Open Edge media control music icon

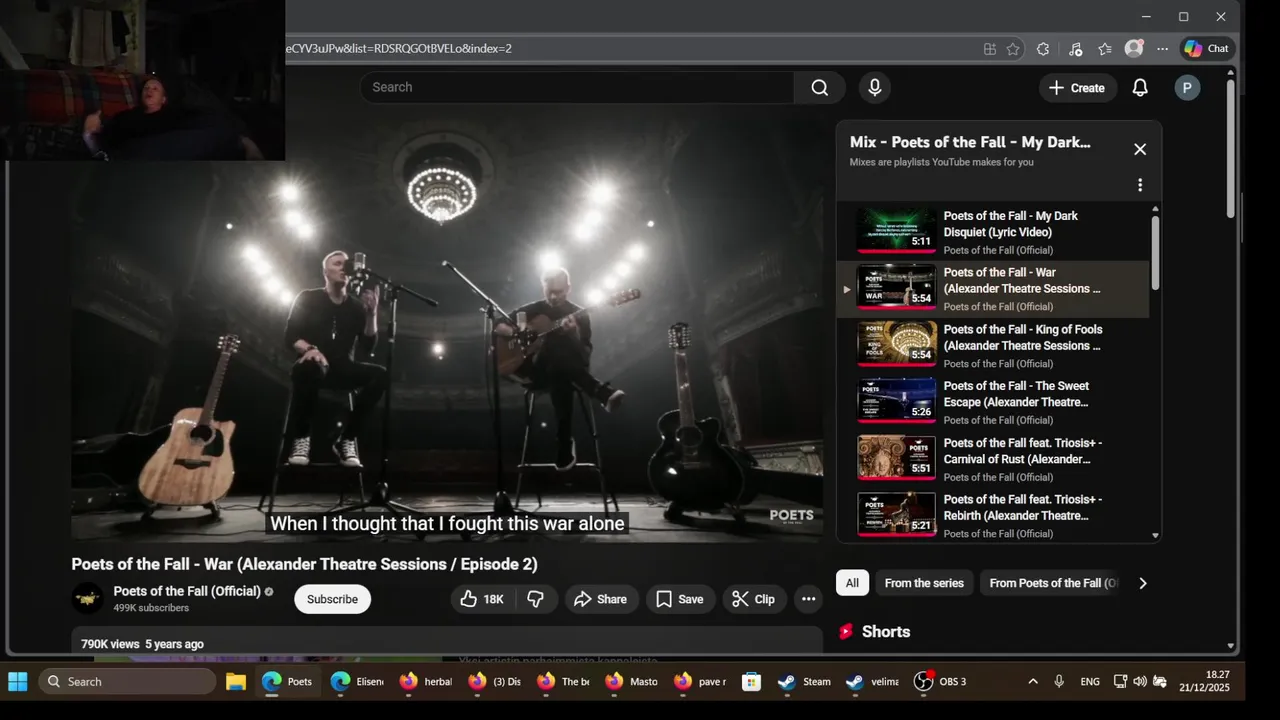[1075, 49]
